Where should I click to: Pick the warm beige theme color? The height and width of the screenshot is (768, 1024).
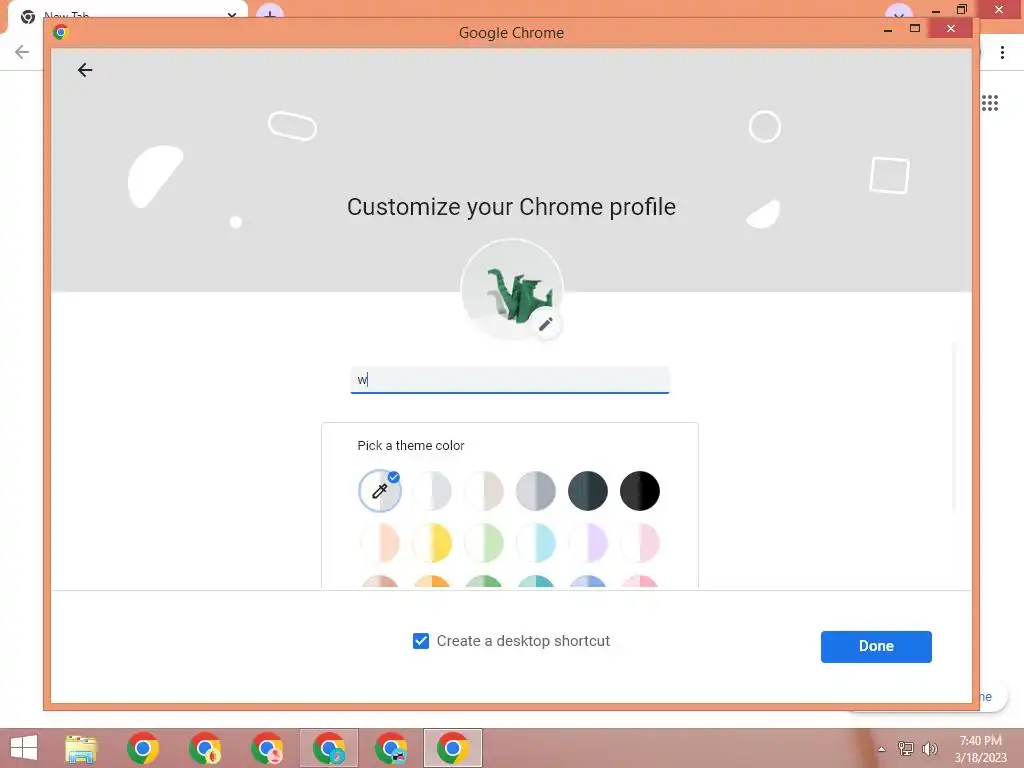484,491
